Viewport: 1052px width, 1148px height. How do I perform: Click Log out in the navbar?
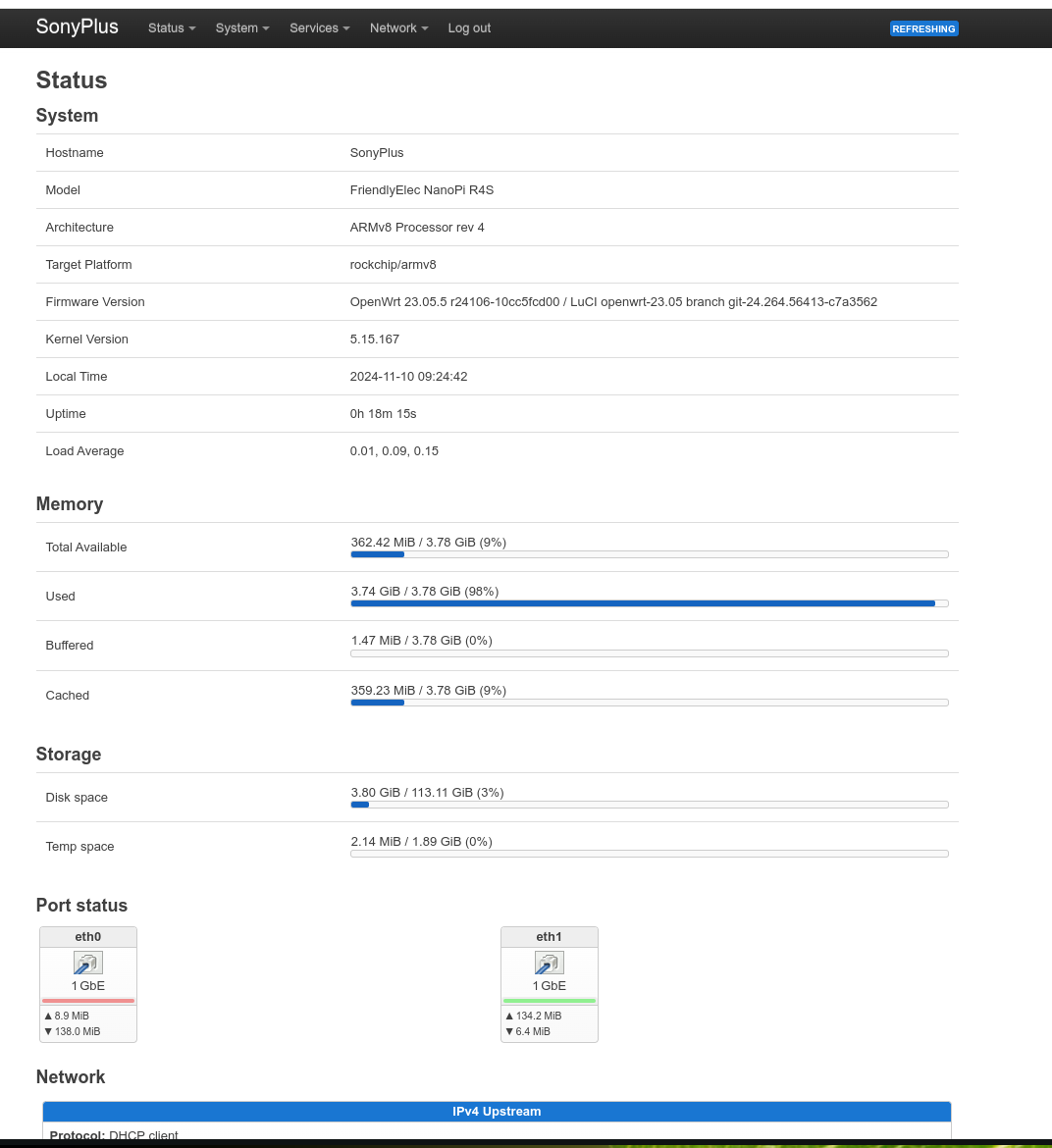469,28
